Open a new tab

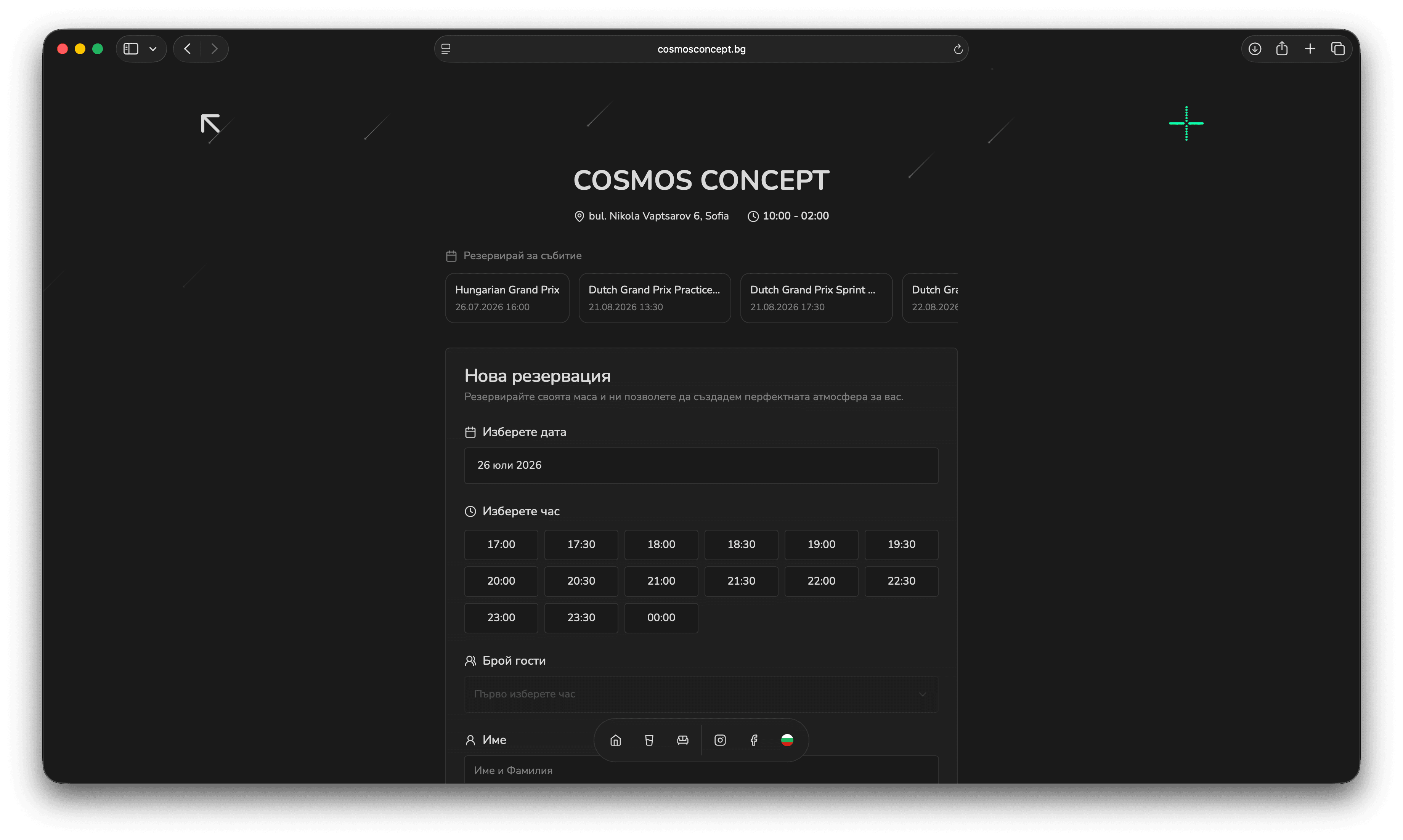click(x=1310, y=49)
